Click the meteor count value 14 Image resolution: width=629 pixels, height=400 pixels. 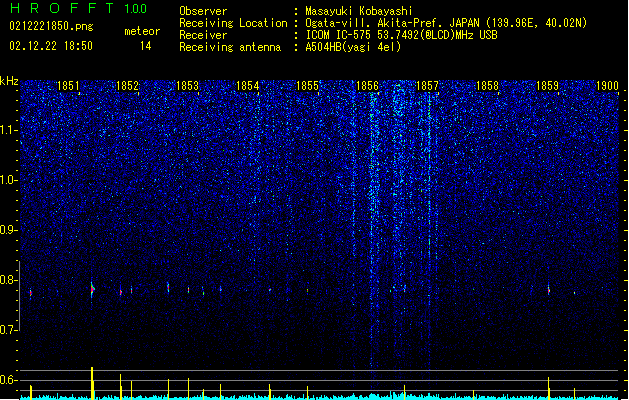[146, 46]
